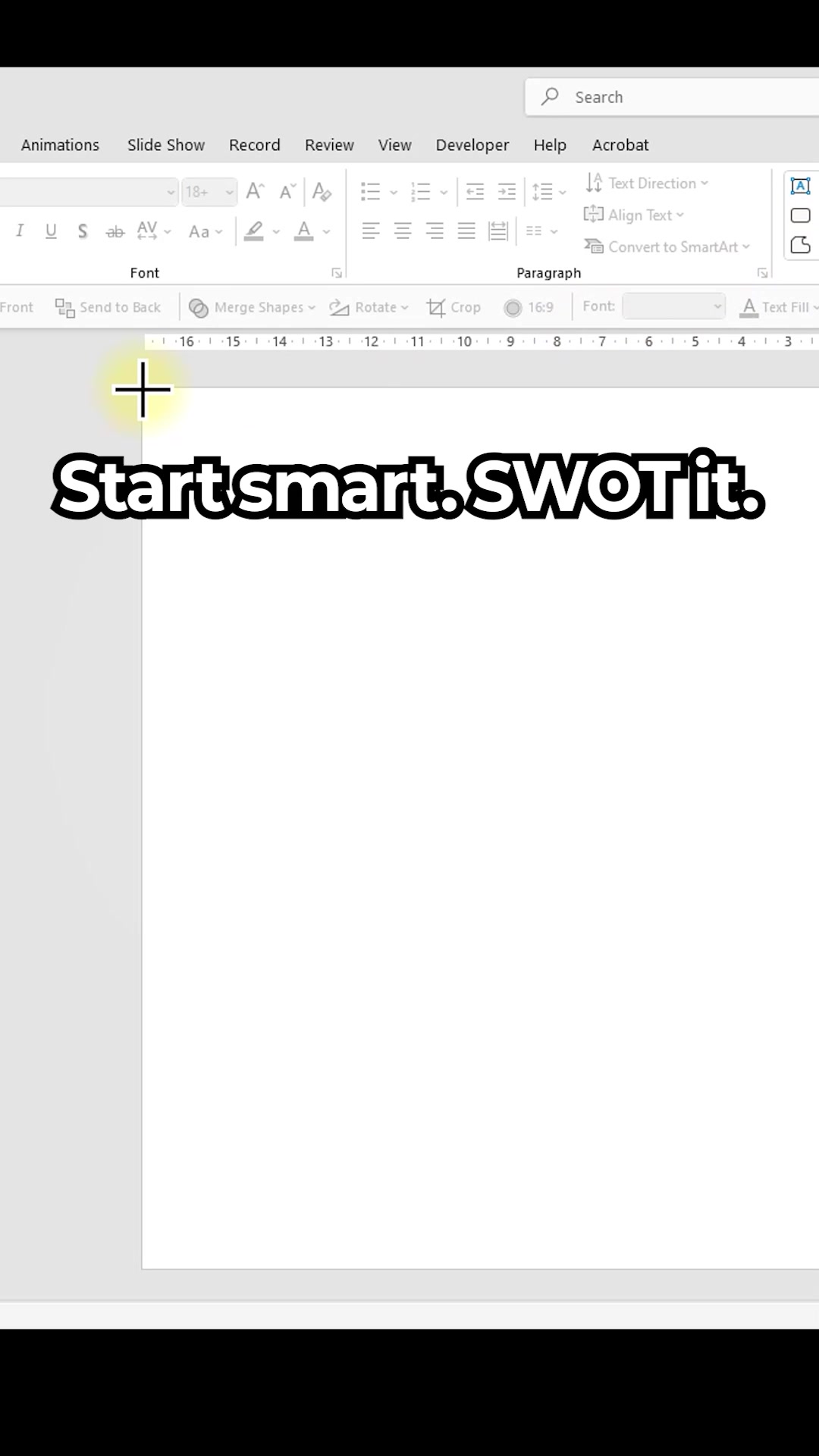Open the Rotate dropdown
This screenshot has height=1456, width=819.
coord(369,307)
